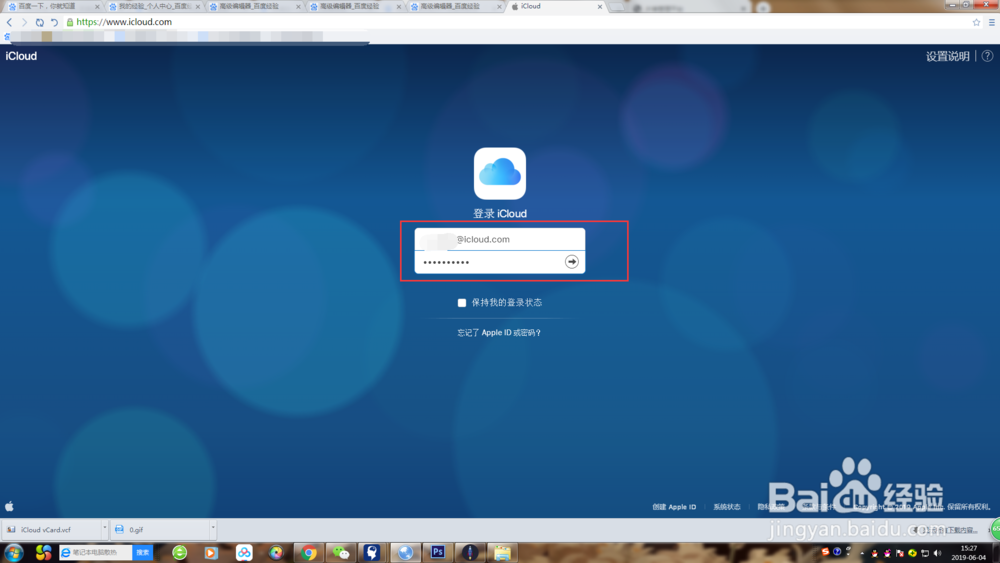
Task: Click 忘记了 Apple ID 或密码? link
Action: pos(499,333)
